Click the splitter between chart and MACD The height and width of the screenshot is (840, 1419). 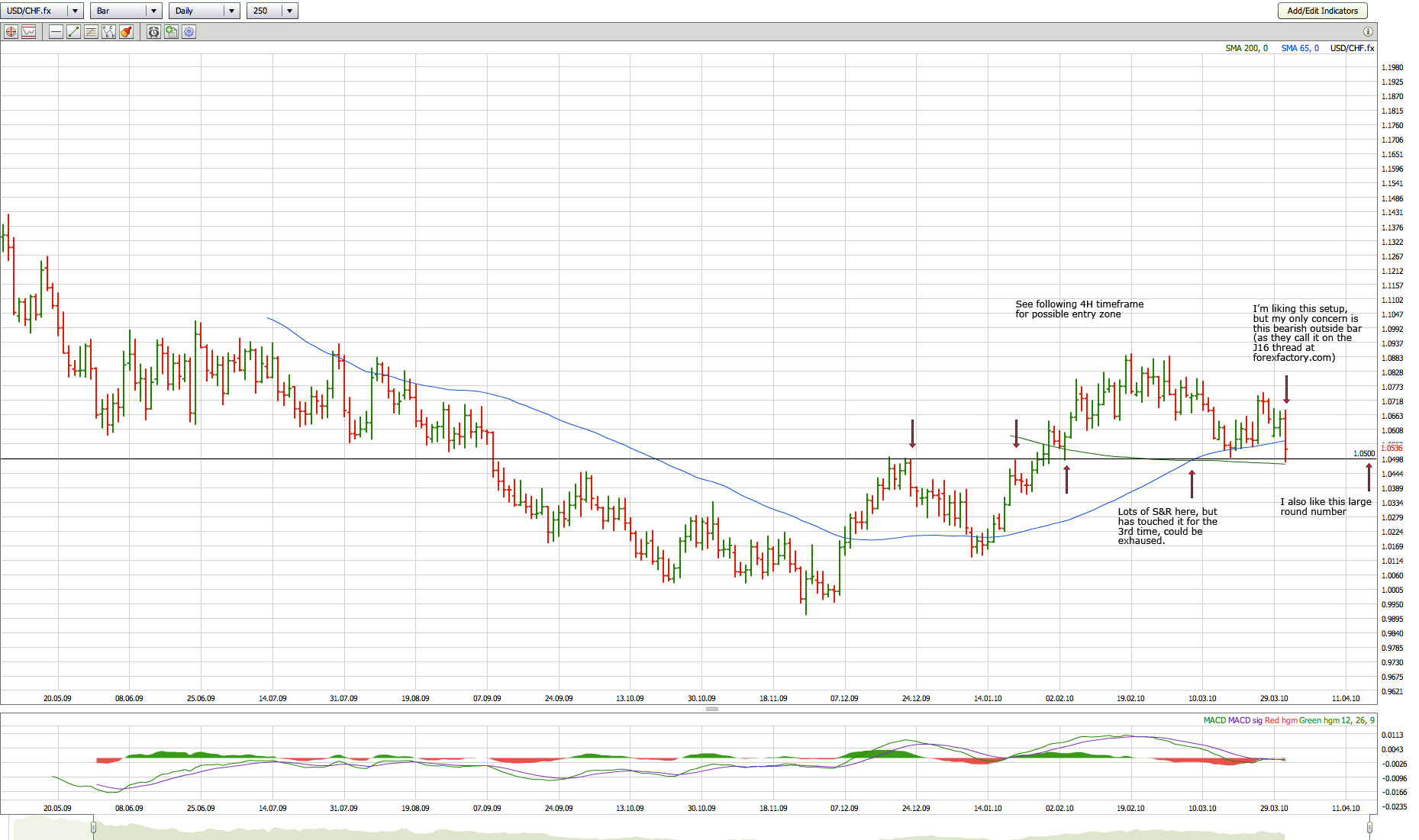point(711,710)
